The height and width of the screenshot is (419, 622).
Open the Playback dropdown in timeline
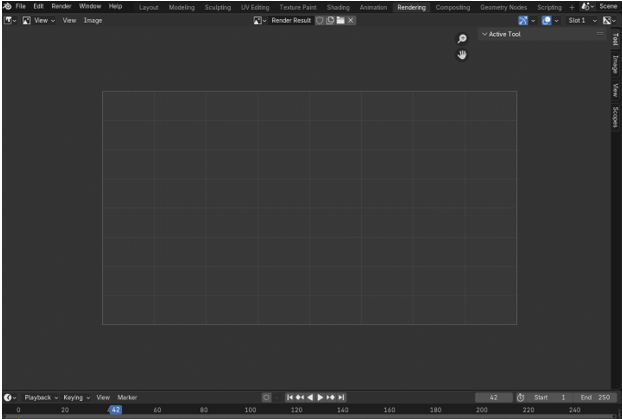click(x=41, y=397)
